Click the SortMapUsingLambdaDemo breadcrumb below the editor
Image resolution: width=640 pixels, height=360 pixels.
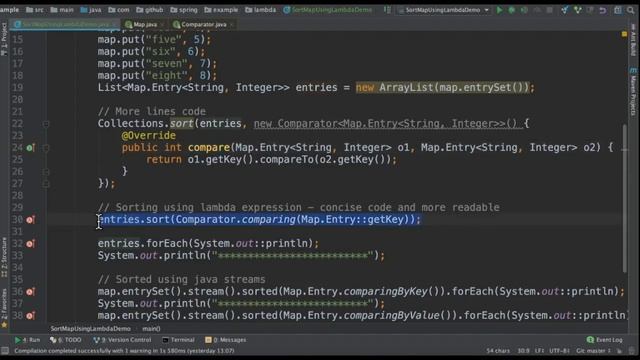coord(90,329)
